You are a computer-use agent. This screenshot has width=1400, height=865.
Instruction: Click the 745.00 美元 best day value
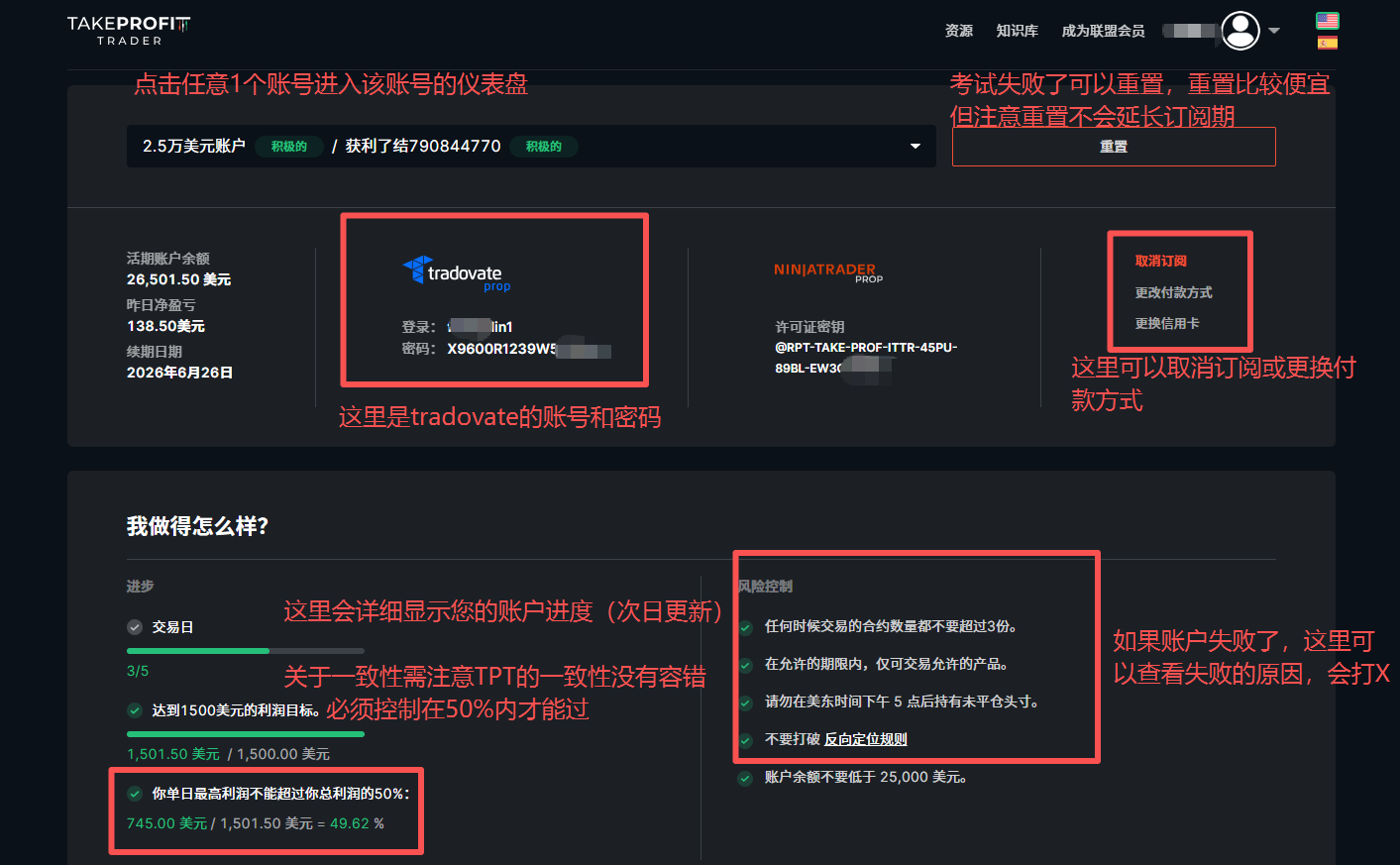click(166, 823)
